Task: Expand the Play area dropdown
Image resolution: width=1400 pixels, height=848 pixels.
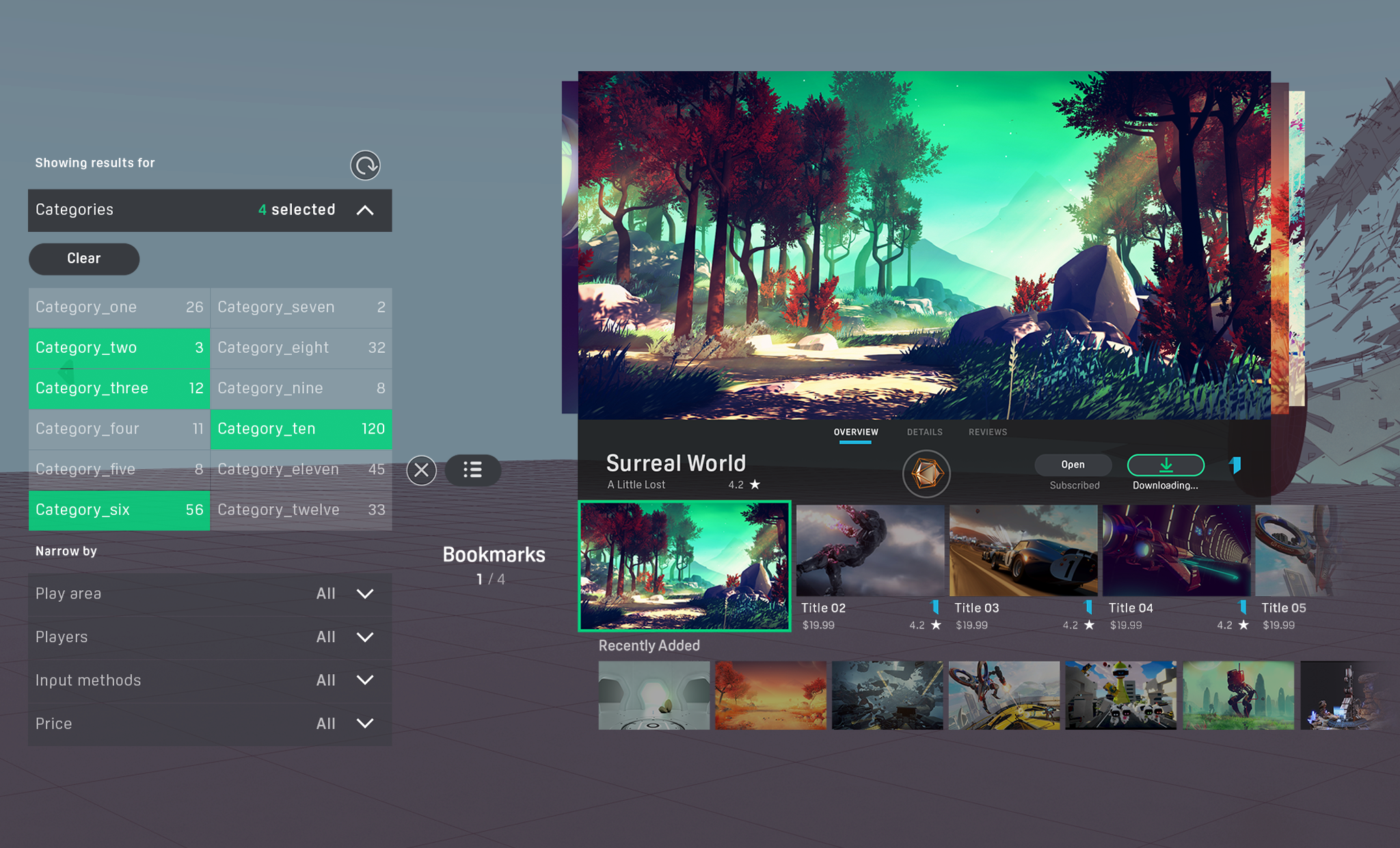Action: tap(365, 594)
